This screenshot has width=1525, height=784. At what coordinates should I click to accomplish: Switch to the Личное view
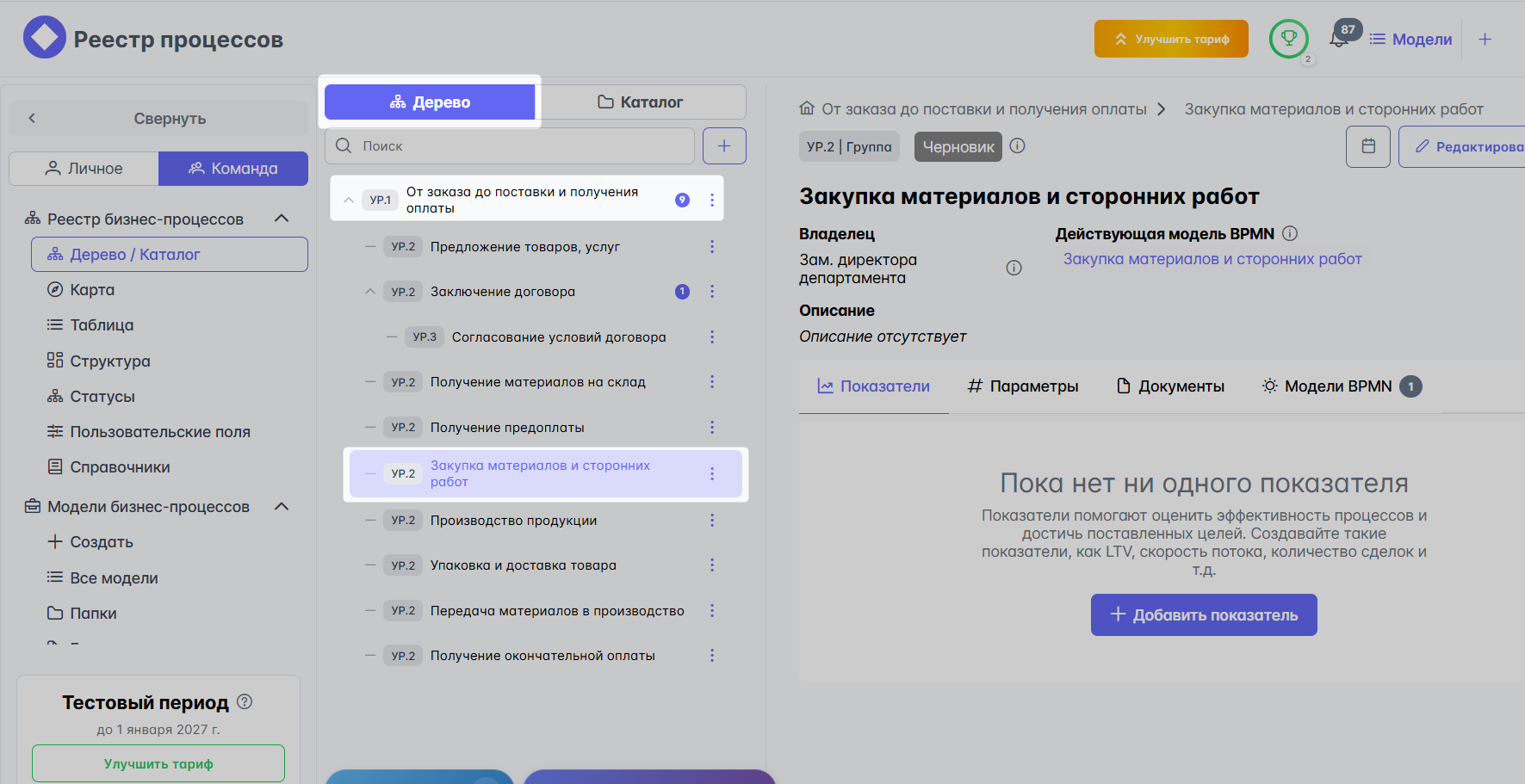tap(84, 169)
